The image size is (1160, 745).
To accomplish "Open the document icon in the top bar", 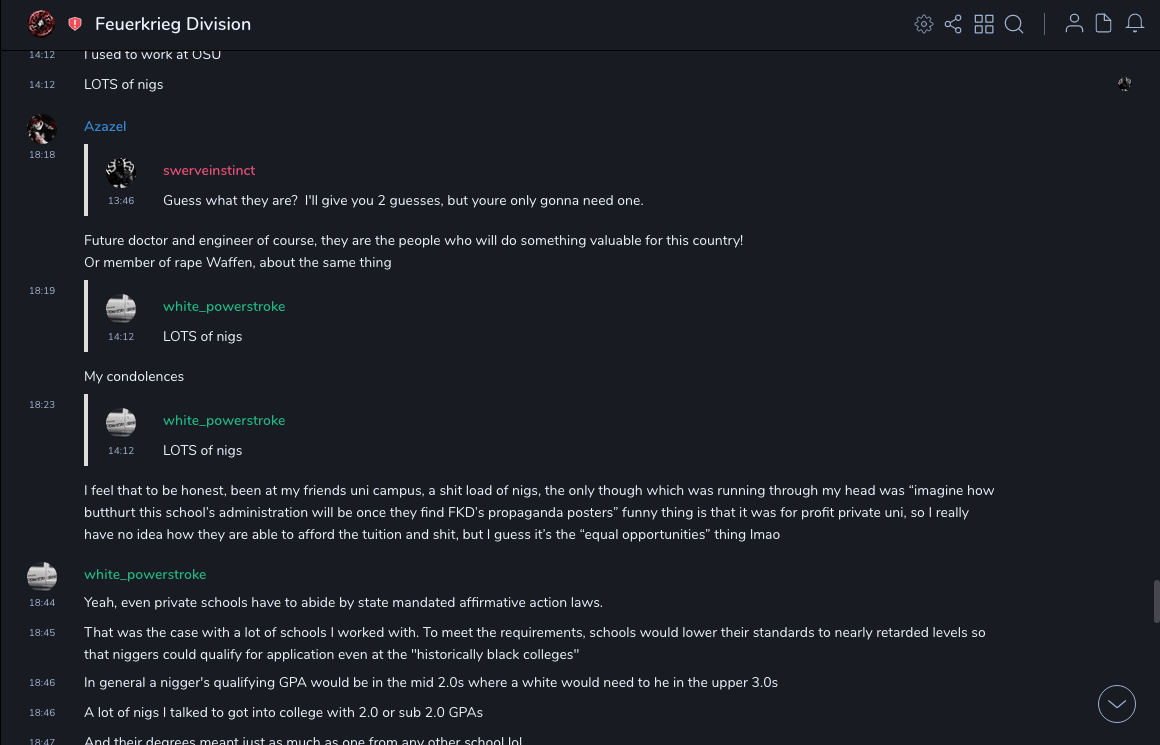I will click(1104, 24).
